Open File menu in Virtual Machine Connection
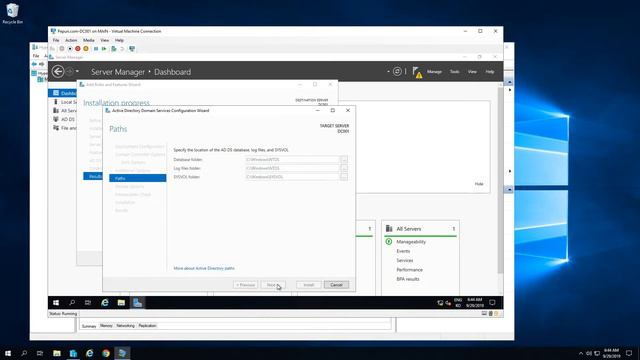This screenshot has width=640, height=360. [56, 40]
